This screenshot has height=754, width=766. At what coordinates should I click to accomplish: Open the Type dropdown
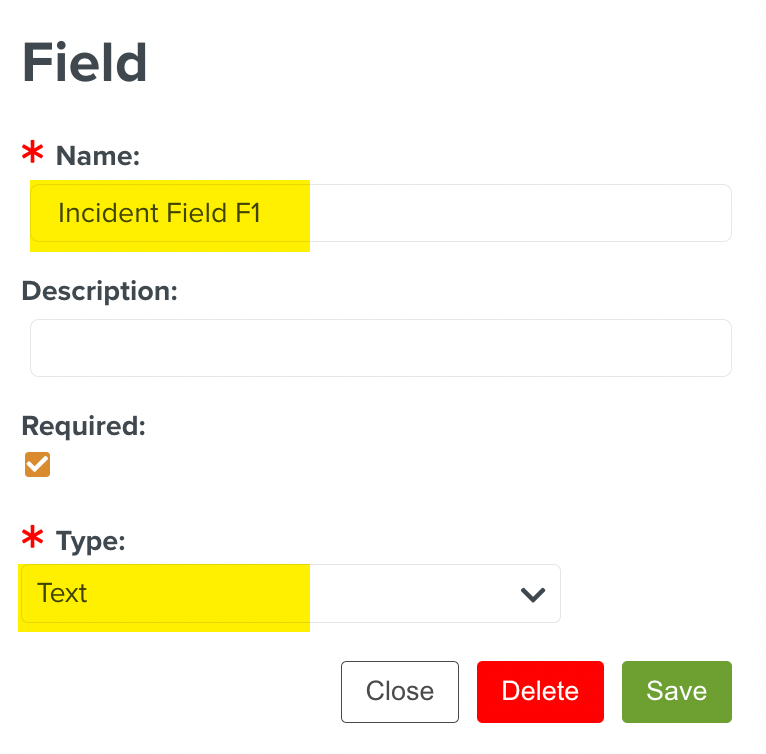coord(290,594)
